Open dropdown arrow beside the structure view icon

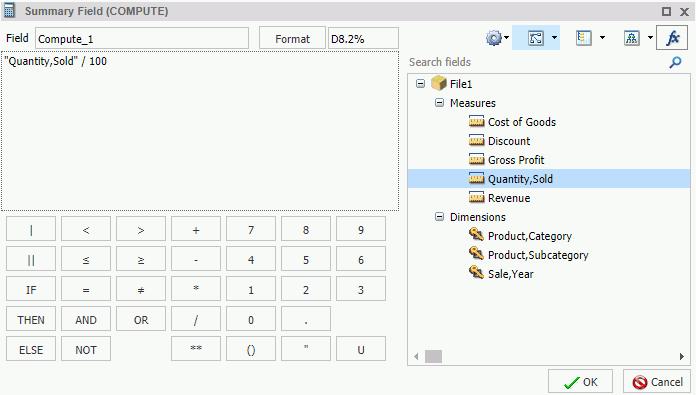(554, 38)
